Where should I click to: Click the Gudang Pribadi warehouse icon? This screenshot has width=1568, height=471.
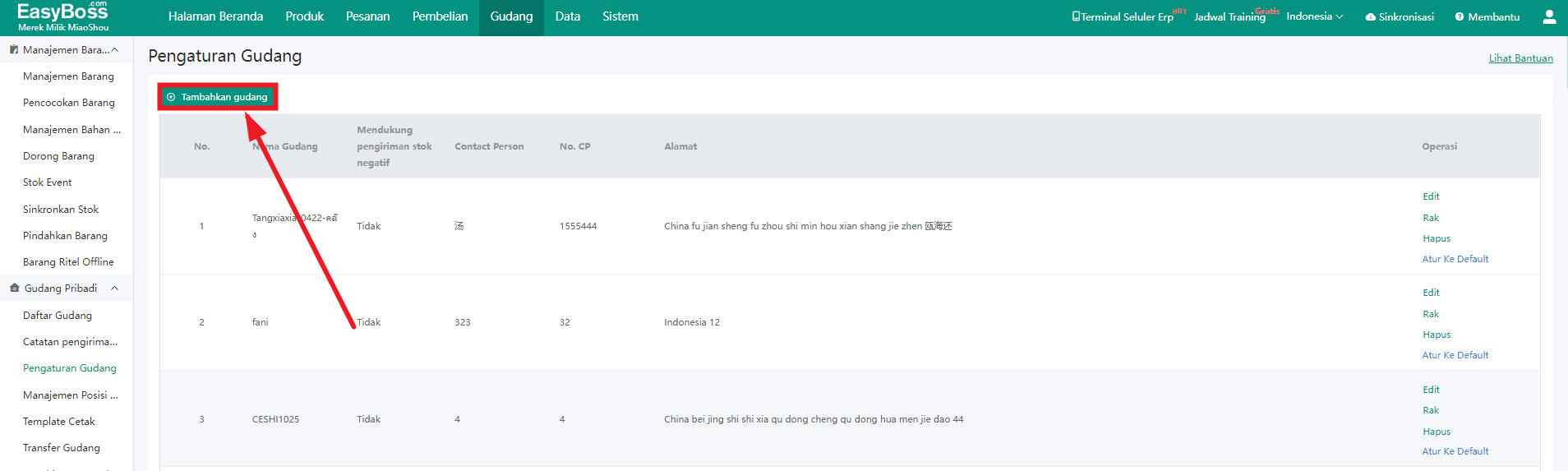click(x=14, y=289)
